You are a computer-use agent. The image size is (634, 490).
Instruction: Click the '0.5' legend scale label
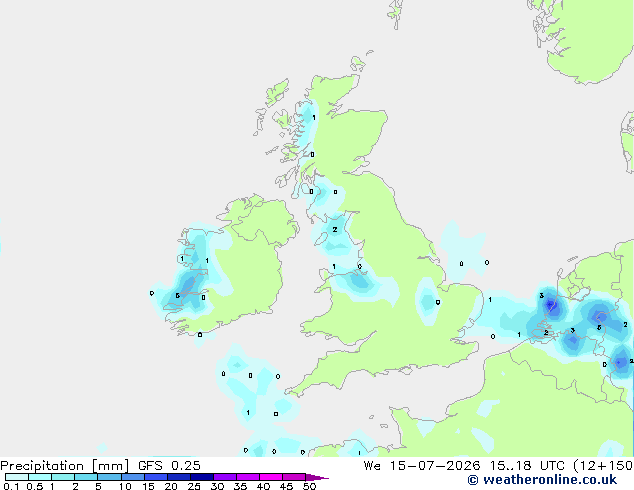point(34,486)
